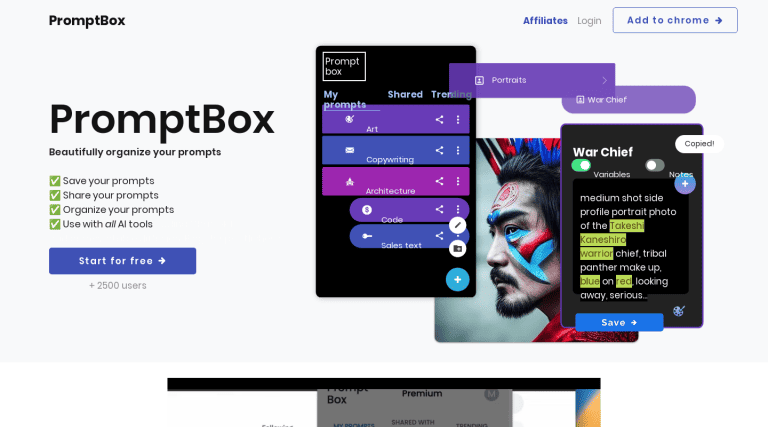This screenshot has height=427, width=768.
Task: Click the highlighted 'red' variable
Action: tap(624, 281)
